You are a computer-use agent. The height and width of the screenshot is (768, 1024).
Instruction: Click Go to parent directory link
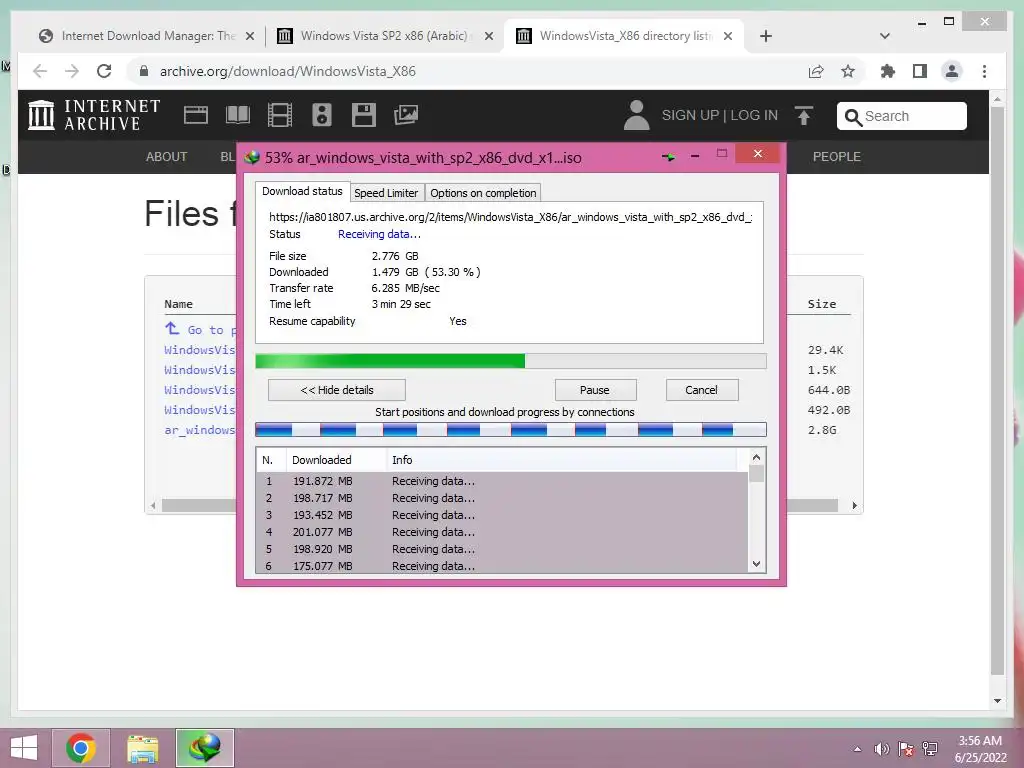[200, 330]
